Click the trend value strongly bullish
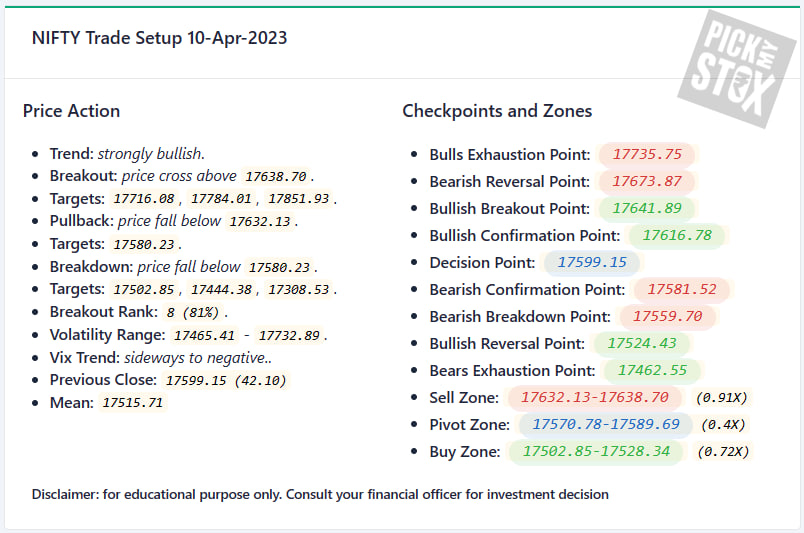The height and width of the screenshot is (533, 804). (x=151, y=153)
